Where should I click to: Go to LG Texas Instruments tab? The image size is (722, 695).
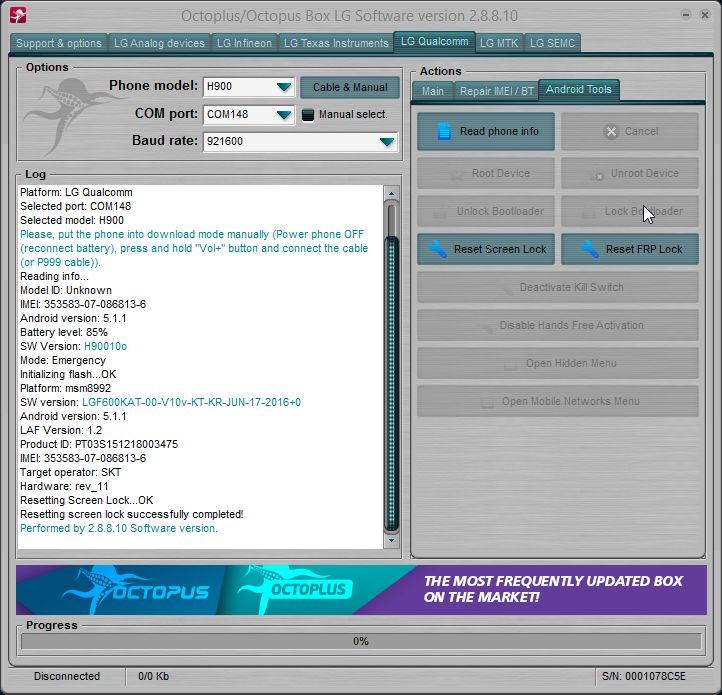(x=336, y=43)
